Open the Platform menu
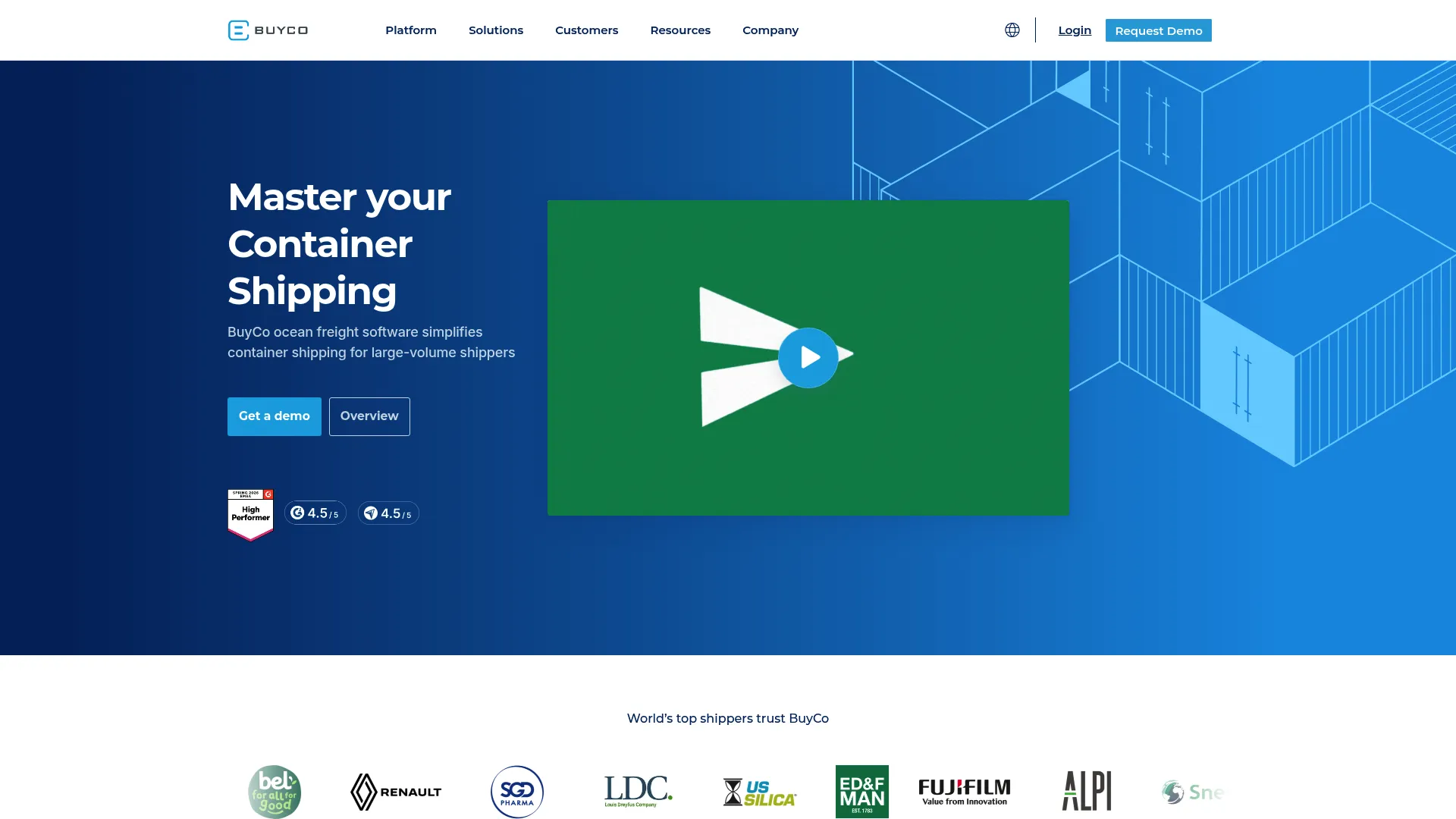 tap(411, 30)
